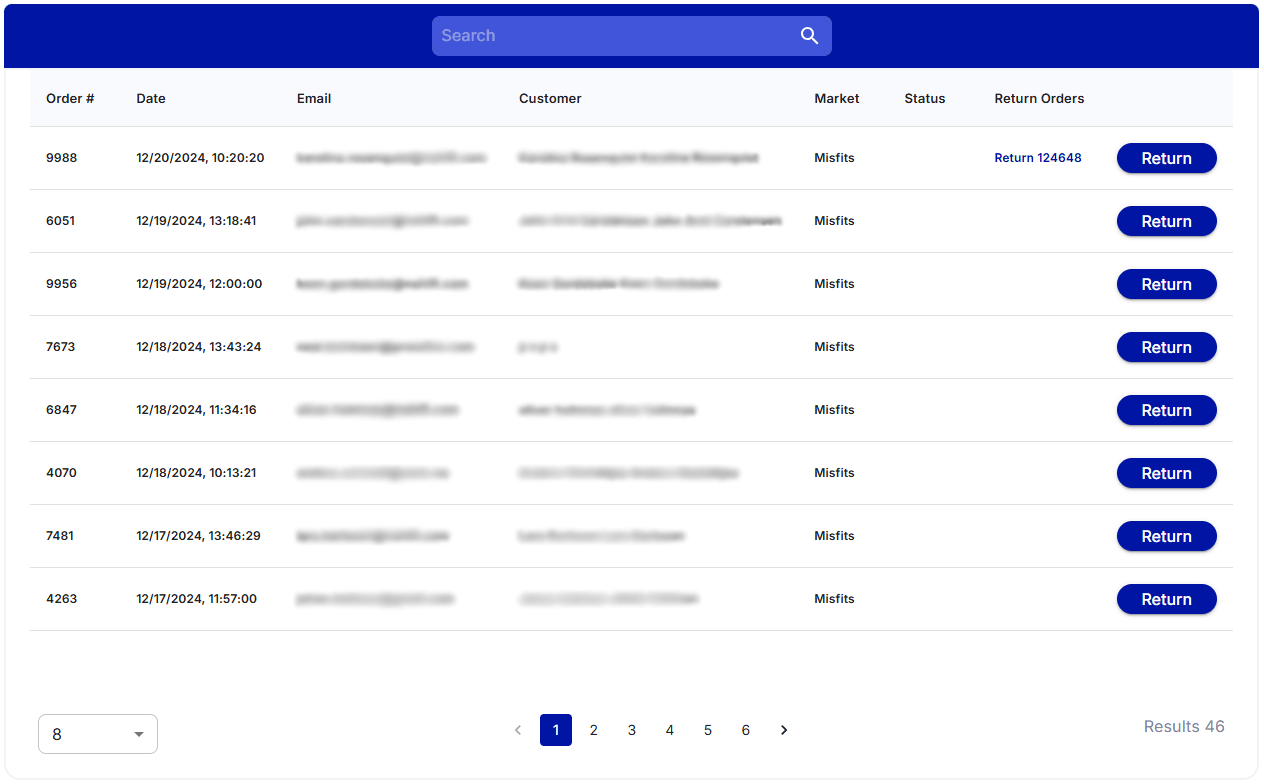
Task: Select current page 1 in pagination
Action: (556, 730)
